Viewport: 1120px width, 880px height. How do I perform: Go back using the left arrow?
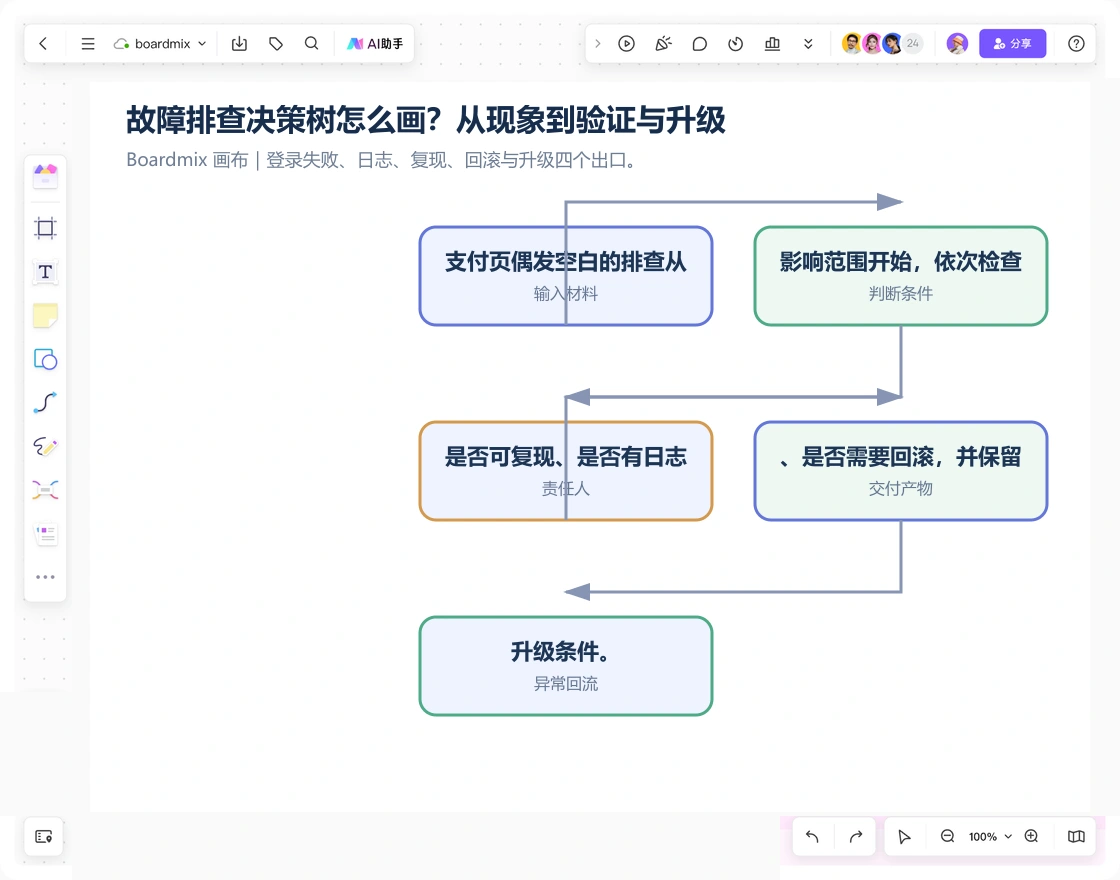coord(43,44)
